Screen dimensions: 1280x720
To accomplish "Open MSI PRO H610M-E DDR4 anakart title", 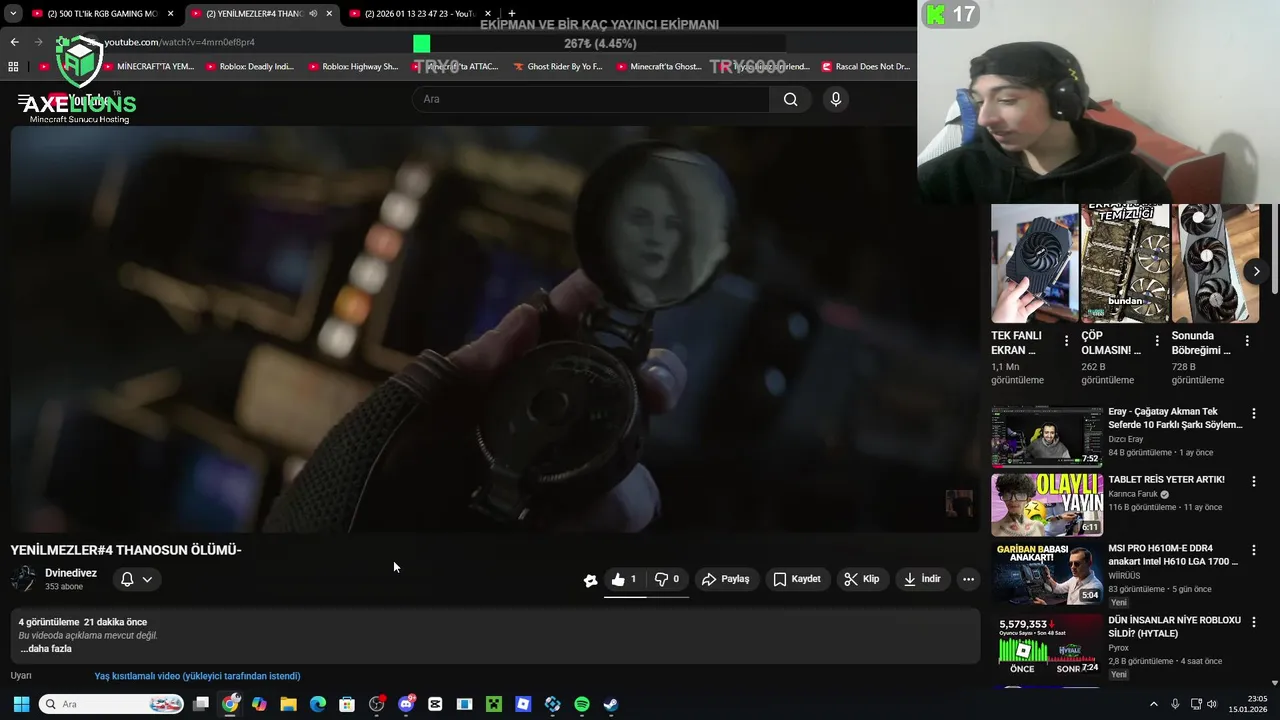I will coord(1175,555).
